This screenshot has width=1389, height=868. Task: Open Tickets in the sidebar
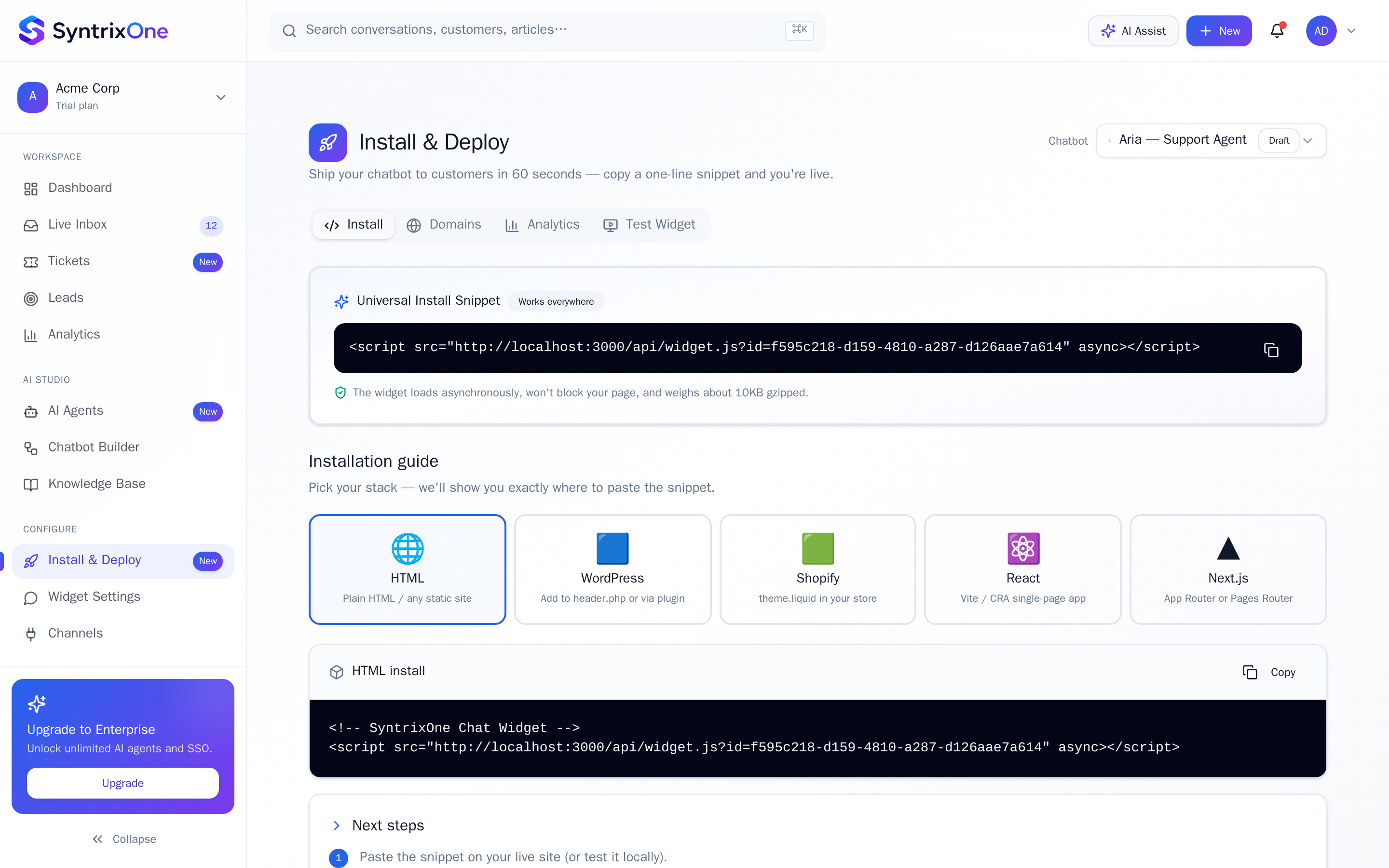(x=123, y=261)
